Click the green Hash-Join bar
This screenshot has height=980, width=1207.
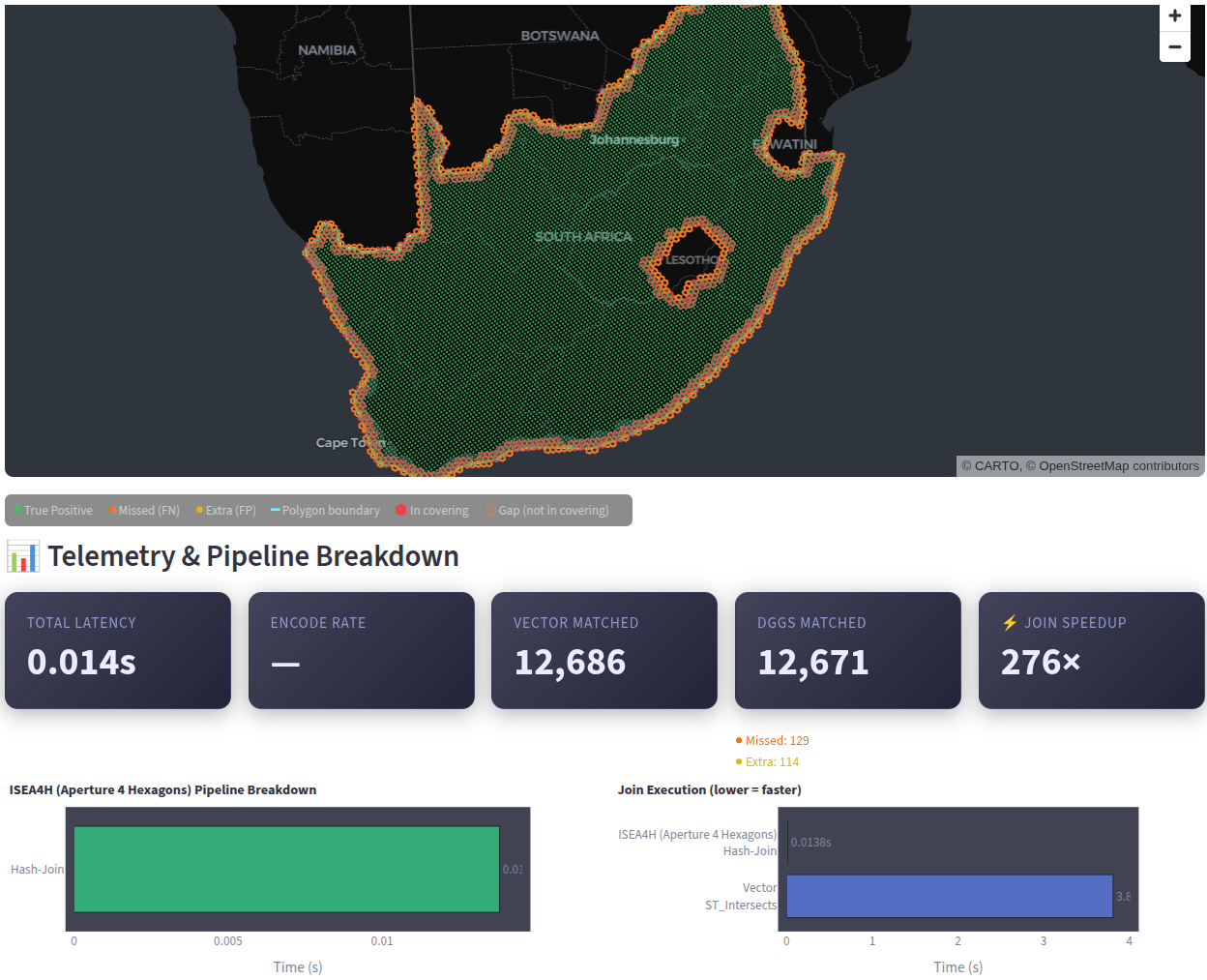286,869
